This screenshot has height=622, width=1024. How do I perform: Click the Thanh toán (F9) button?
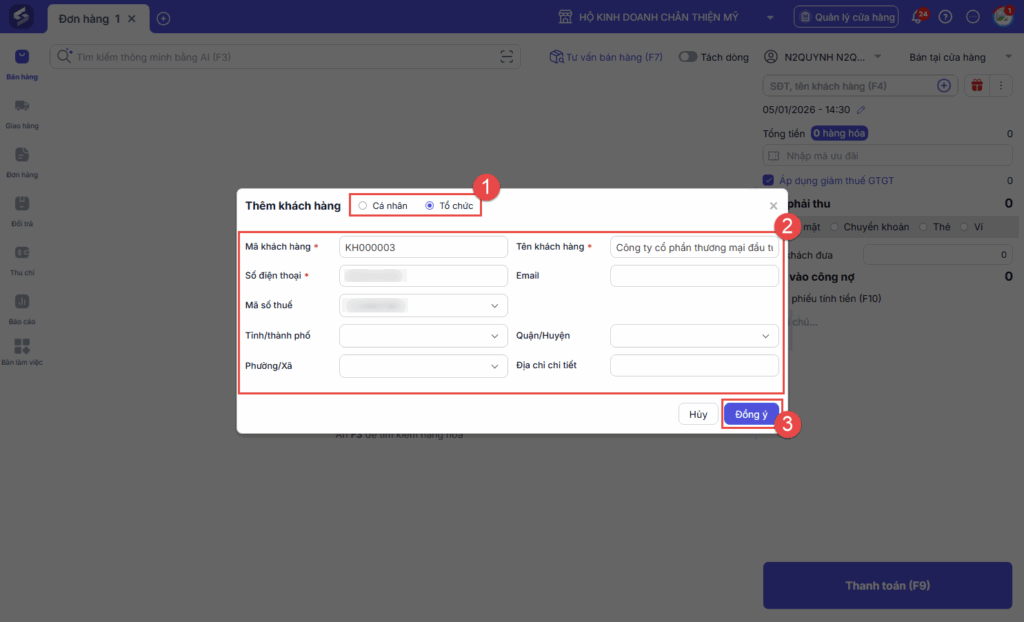(x=888, y=585)
